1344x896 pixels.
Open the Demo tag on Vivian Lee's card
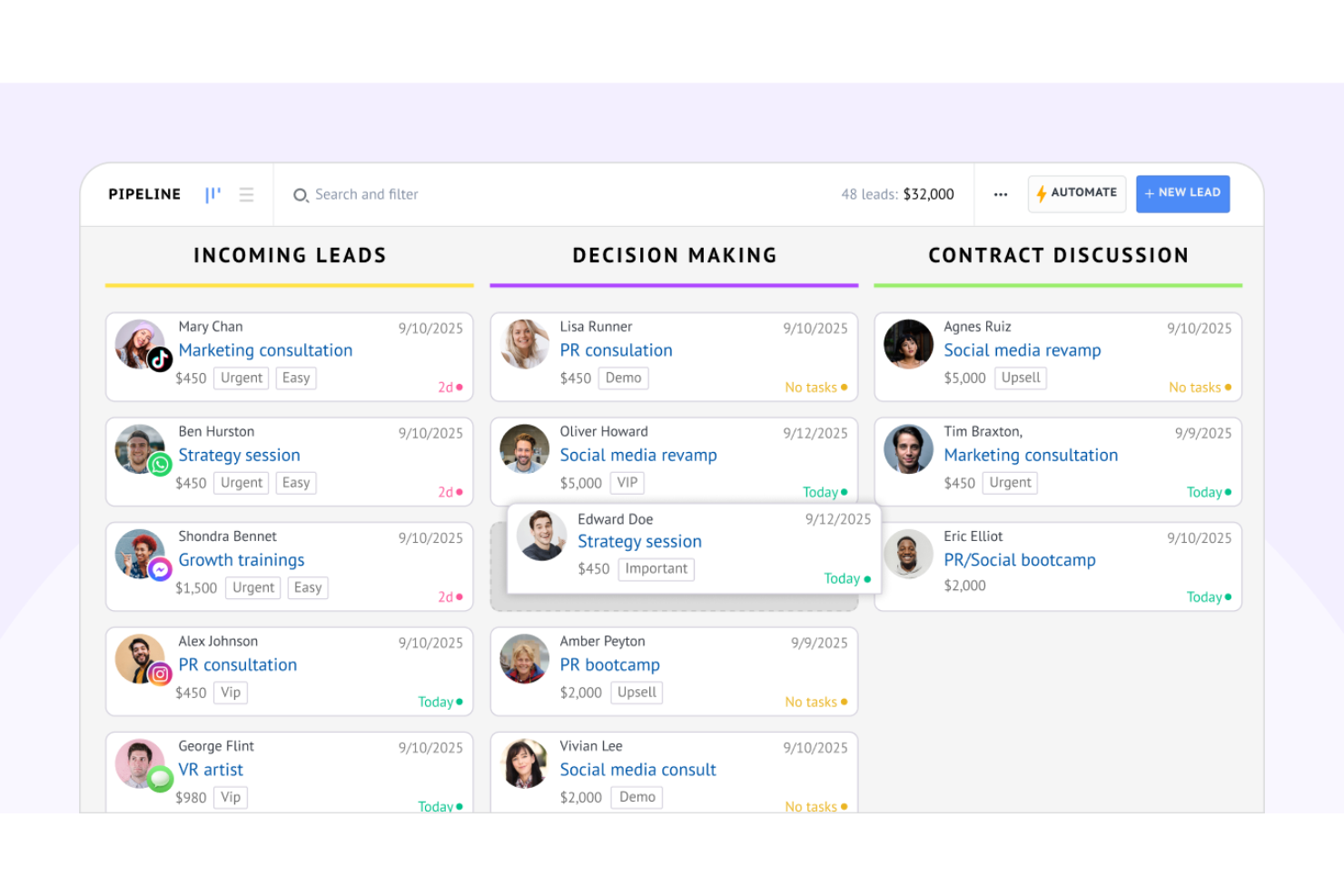pyautogui.click(x=637, y=796)
